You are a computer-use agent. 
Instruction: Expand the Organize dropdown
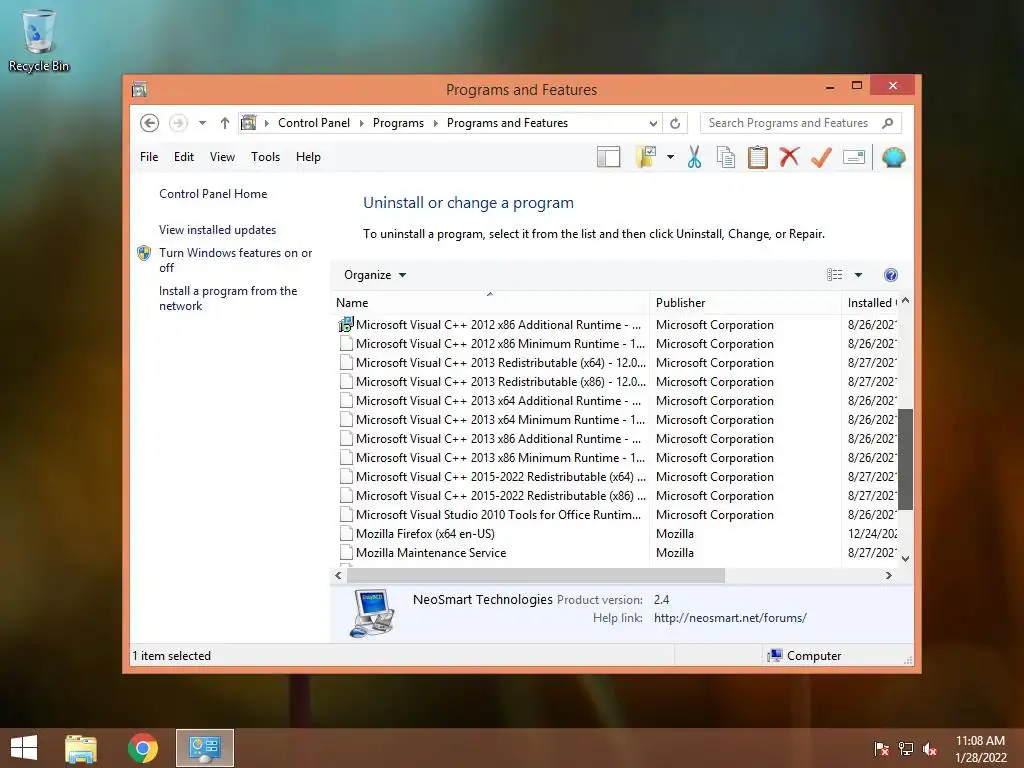(375, 275)
